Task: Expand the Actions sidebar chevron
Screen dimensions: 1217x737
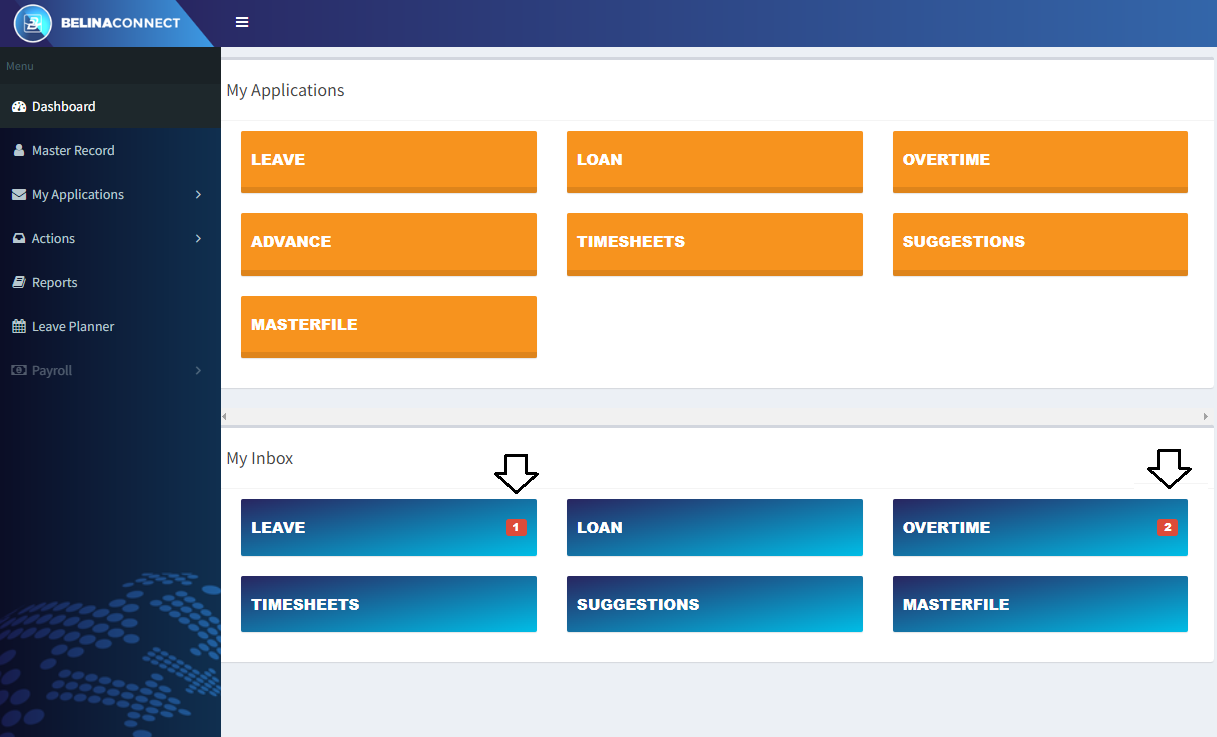Action: pyautogui.click(x=198, y=238)
